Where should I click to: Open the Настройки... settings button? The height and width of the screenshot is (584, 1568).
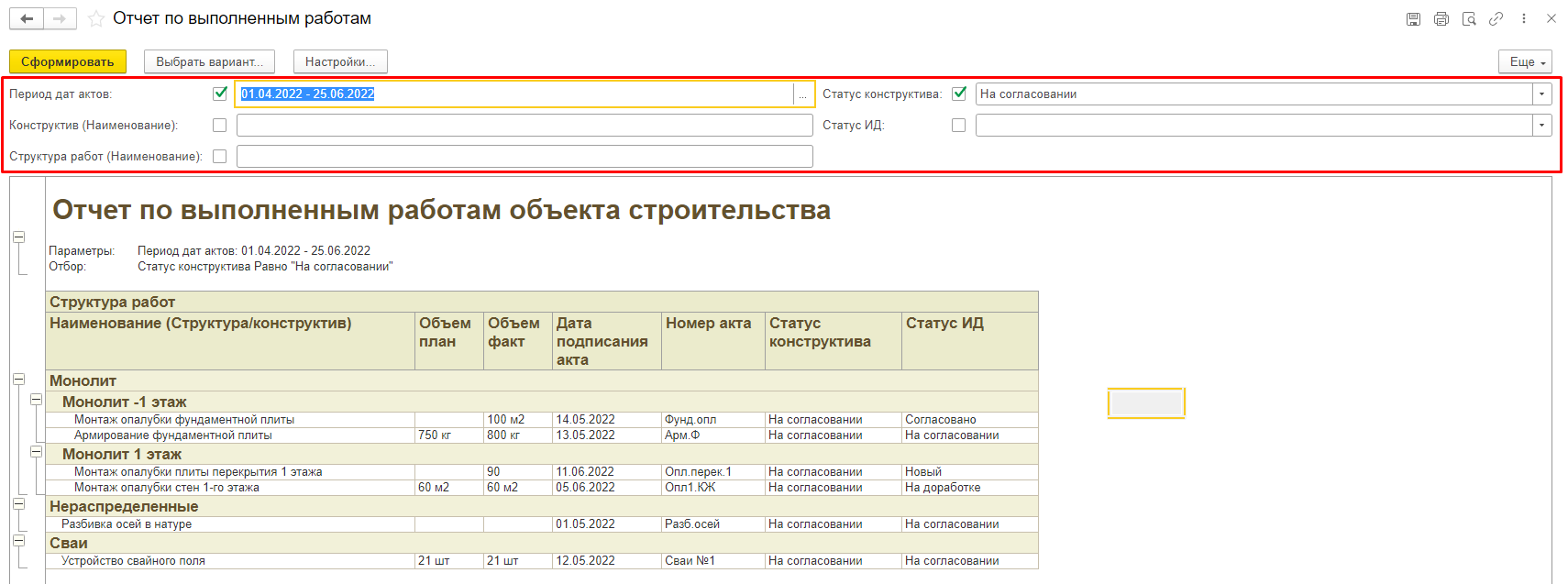340,61
